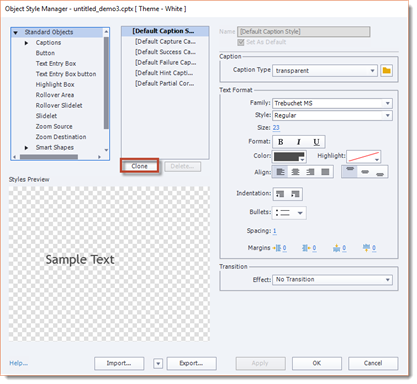Align text left
Viewport: 417px width, 384px height.
[280, 172]
